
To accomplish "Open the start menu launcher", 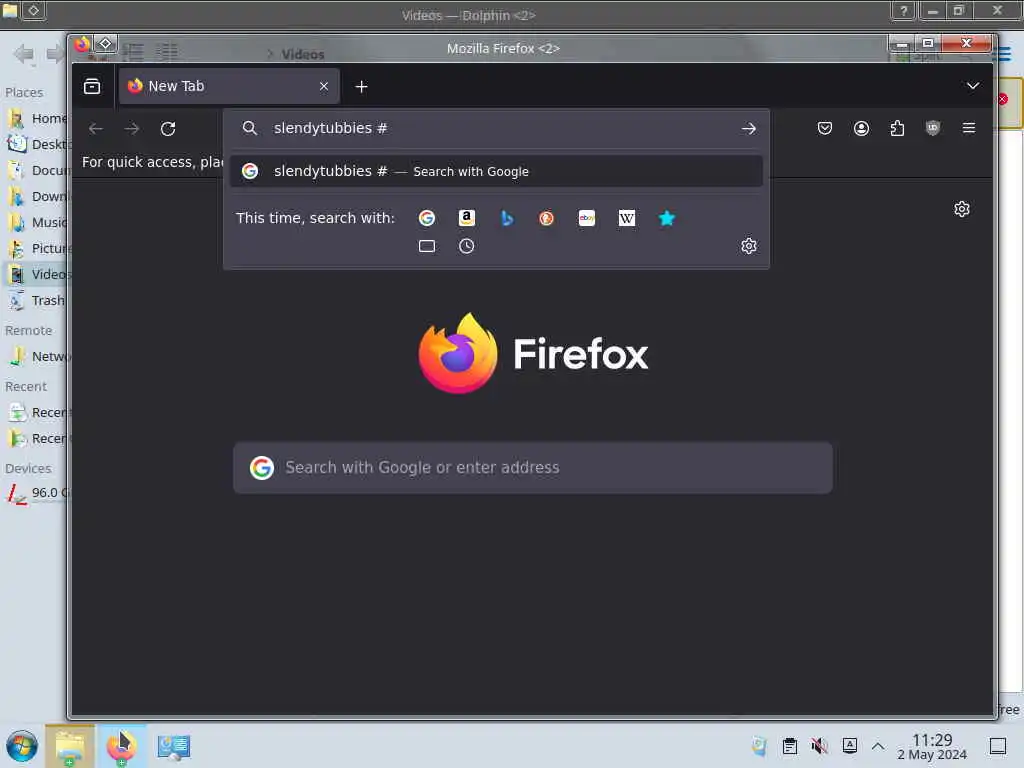I will point(22,746).
